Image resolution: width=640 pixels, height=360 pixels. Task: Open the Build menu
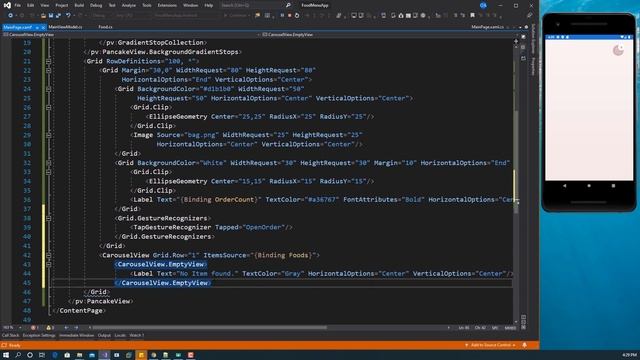click(79, 5)
